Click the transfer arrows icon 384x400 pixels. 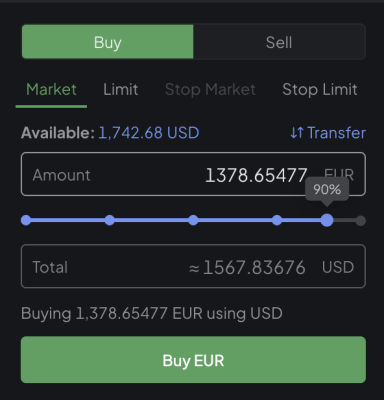pyautogui.click(x=297, y=133)
